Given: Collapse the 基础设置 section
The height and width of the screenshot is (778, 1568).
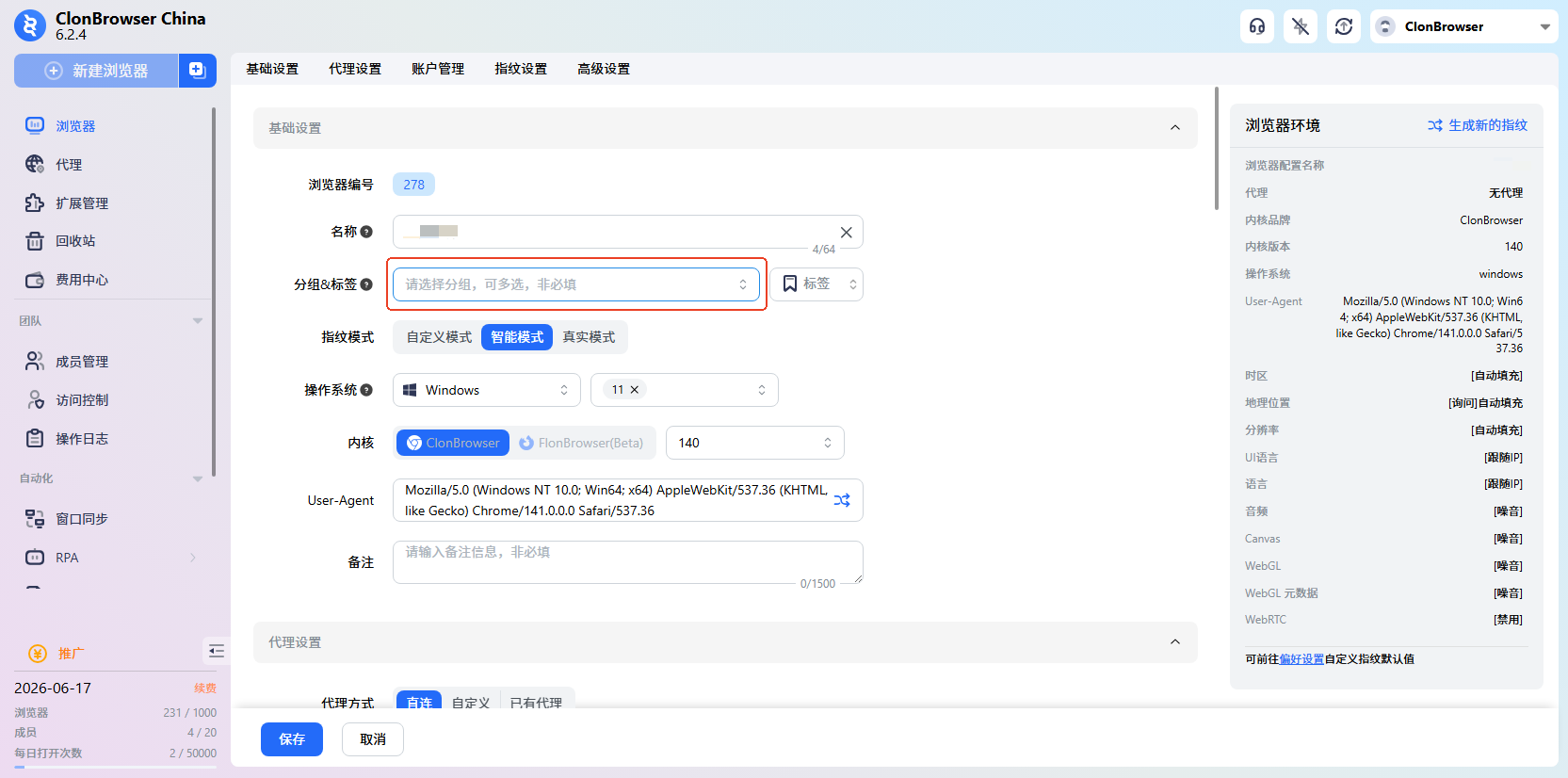Looking at the screenshot, I should pyautogui.click(x=1175, y=128).
